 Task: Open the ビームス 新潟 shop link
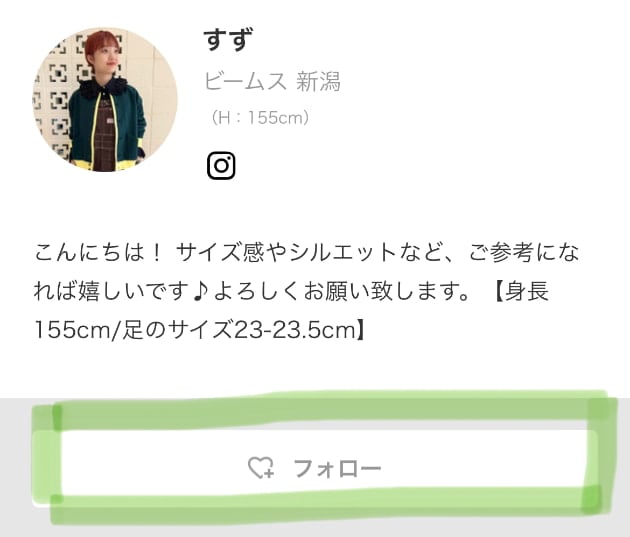(272, 82)
